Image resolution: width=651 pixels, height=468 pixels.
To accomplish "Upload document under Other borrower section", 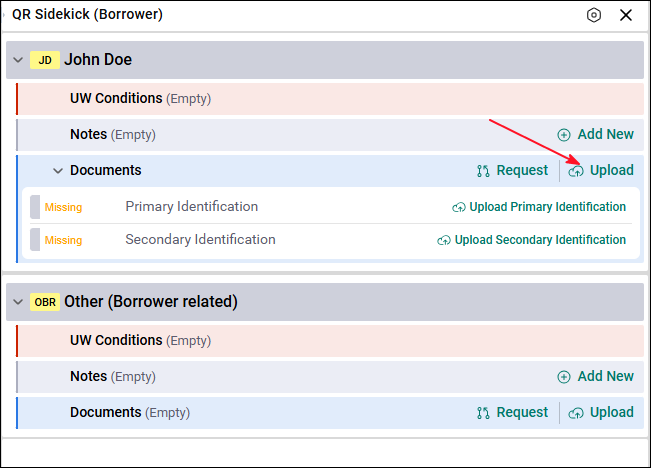I will (x=601, y=413).
